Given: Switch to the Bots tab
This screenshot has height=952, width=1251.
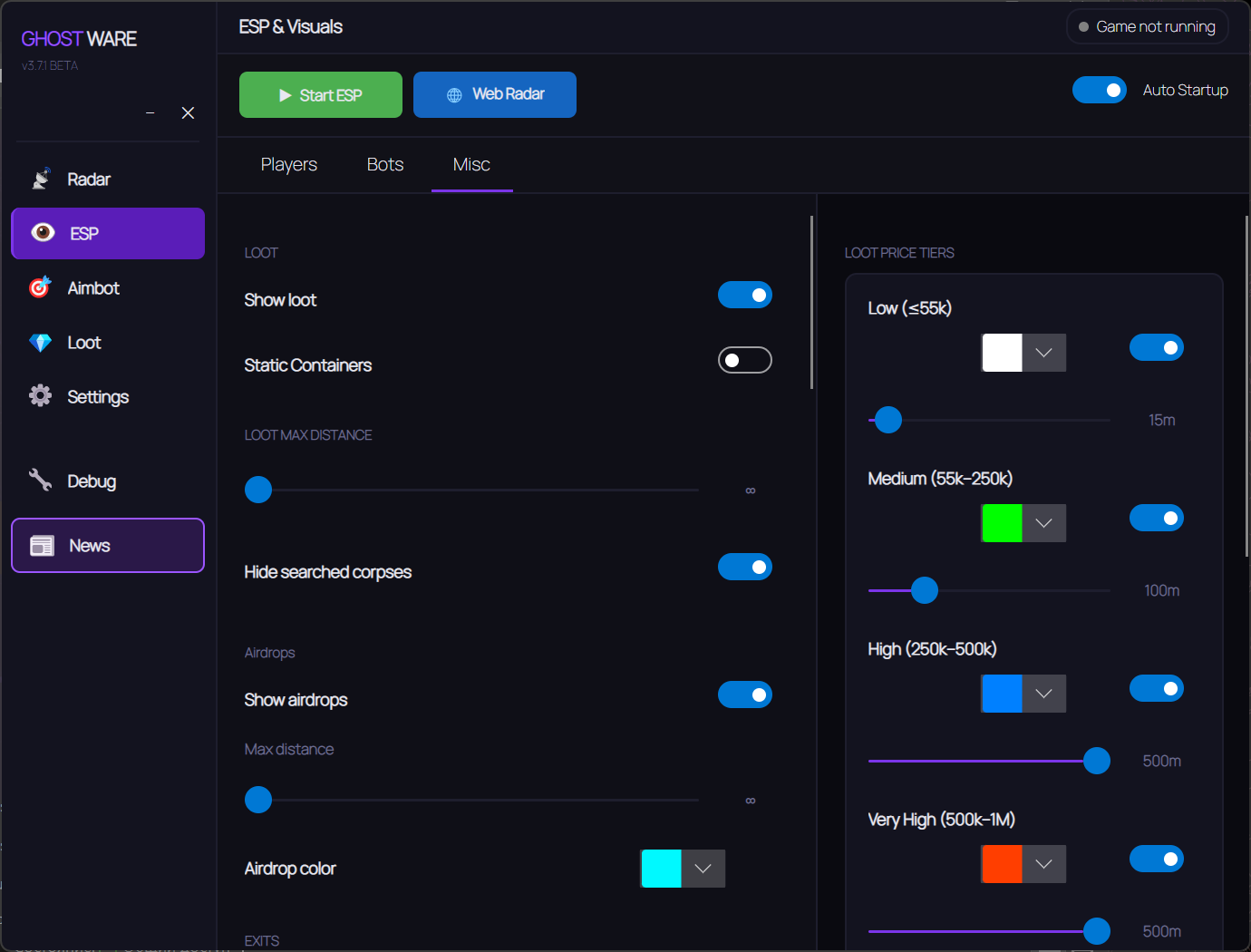Looking at the screenshot, I should 385,164.
